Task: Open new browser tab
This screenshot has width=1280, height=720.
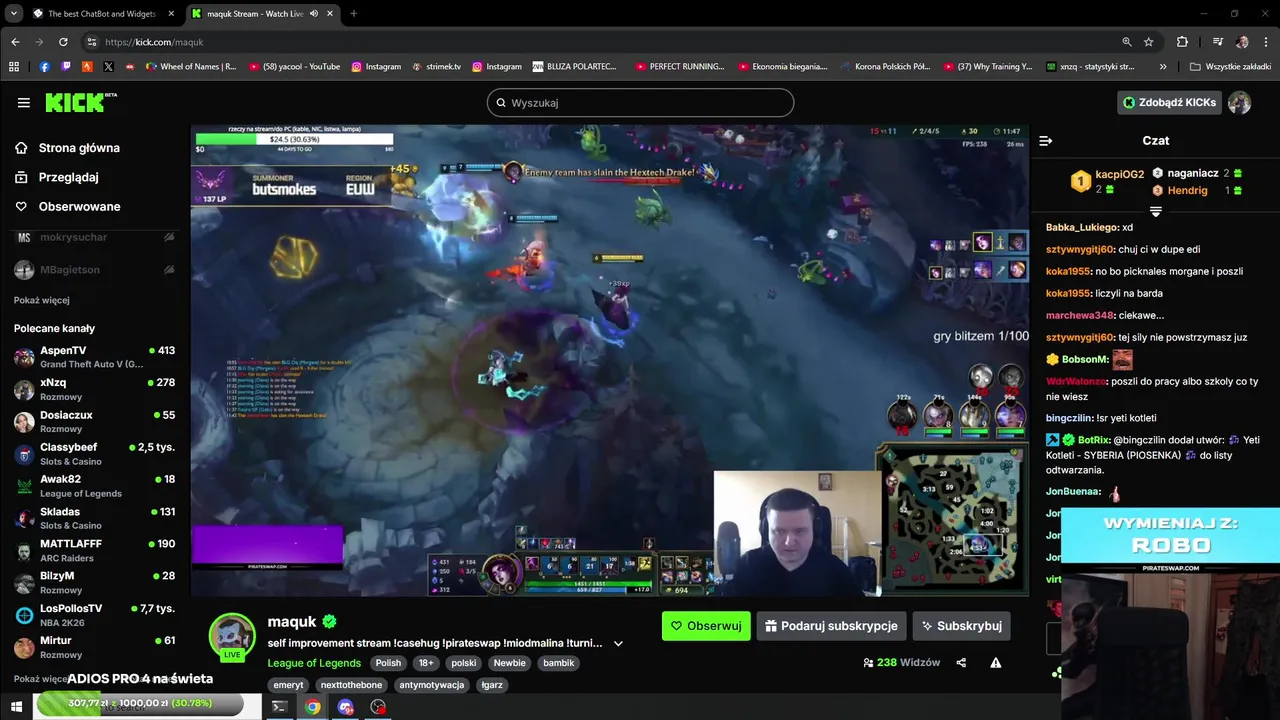Action: [x=353, y=14]
